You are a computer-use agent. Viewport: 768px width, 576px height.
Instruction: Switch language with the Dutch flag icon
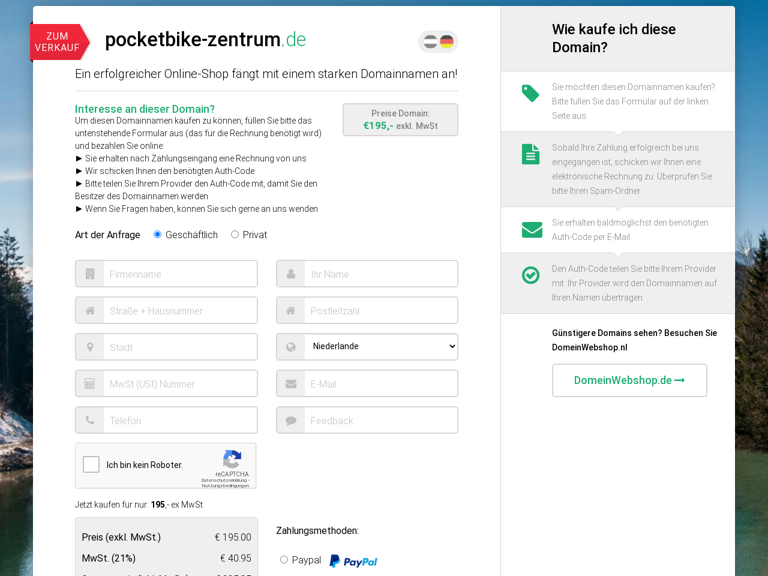(x=431, y=42)
